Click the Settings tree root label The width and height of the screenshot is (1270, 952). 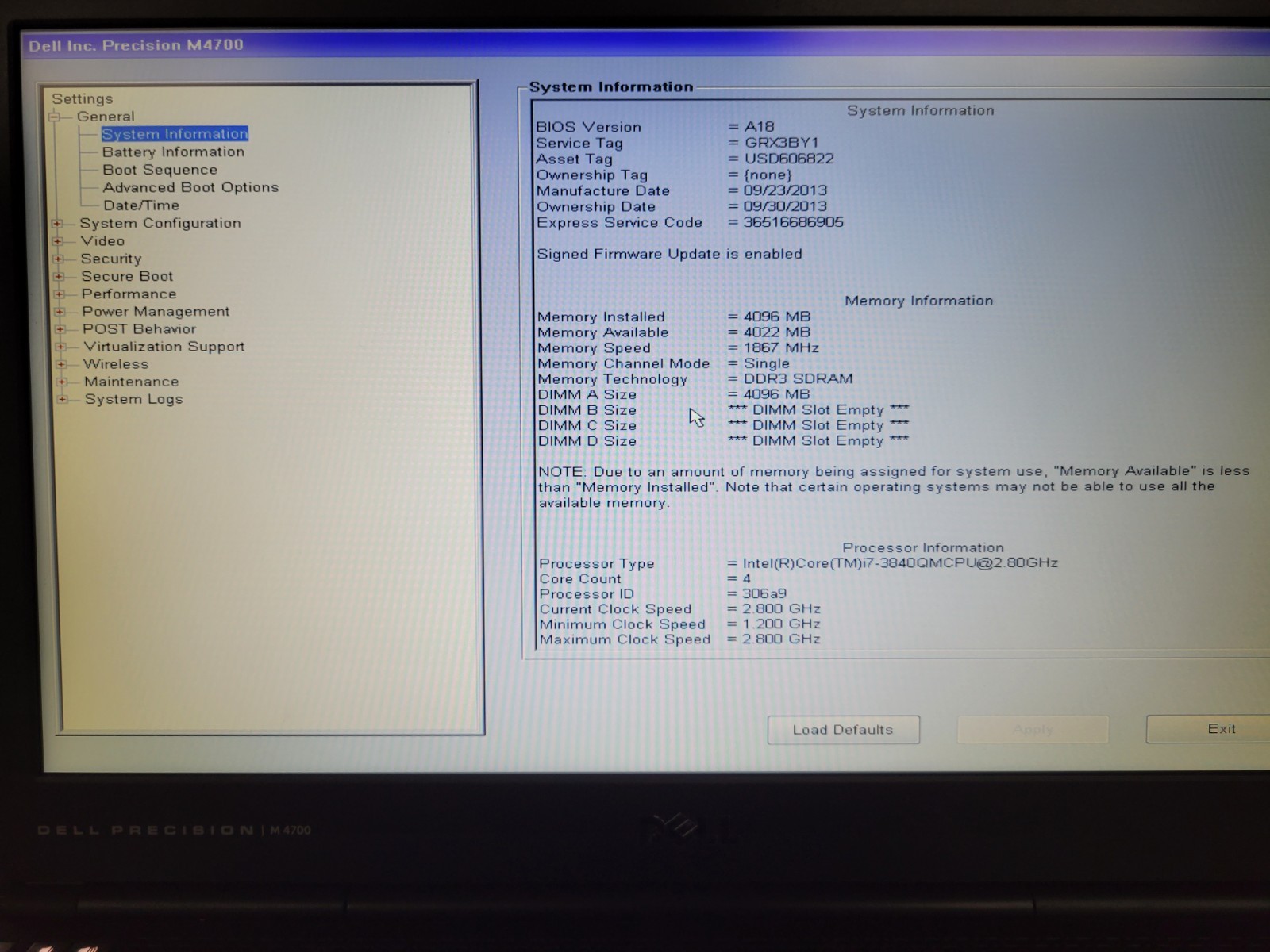point(83,99)
